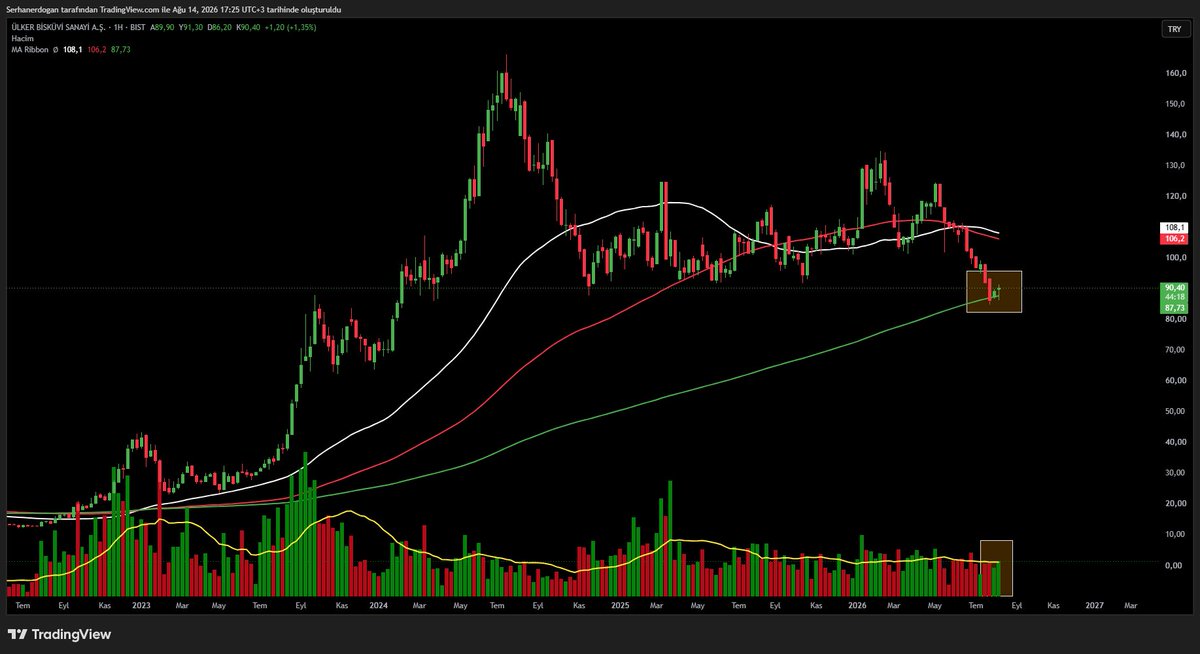The height and width of the screenshot is (654, 1200).
Task: Open the TRY currency selector
Action: click(1173, 29)
